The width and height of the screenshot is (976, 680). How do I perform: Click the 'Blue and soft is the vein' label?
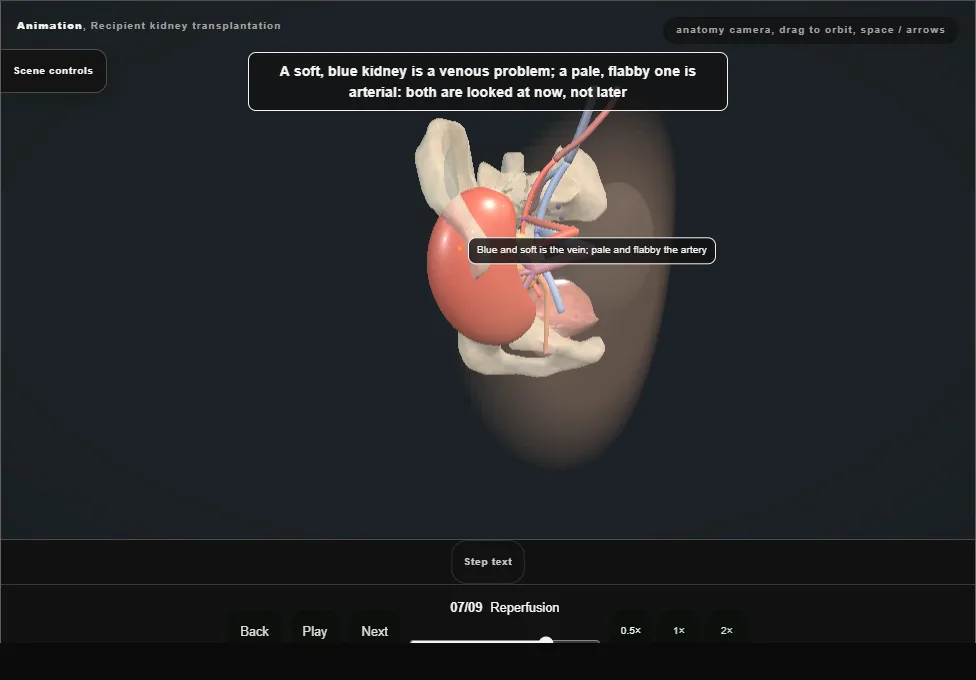[x=591, y=250]
